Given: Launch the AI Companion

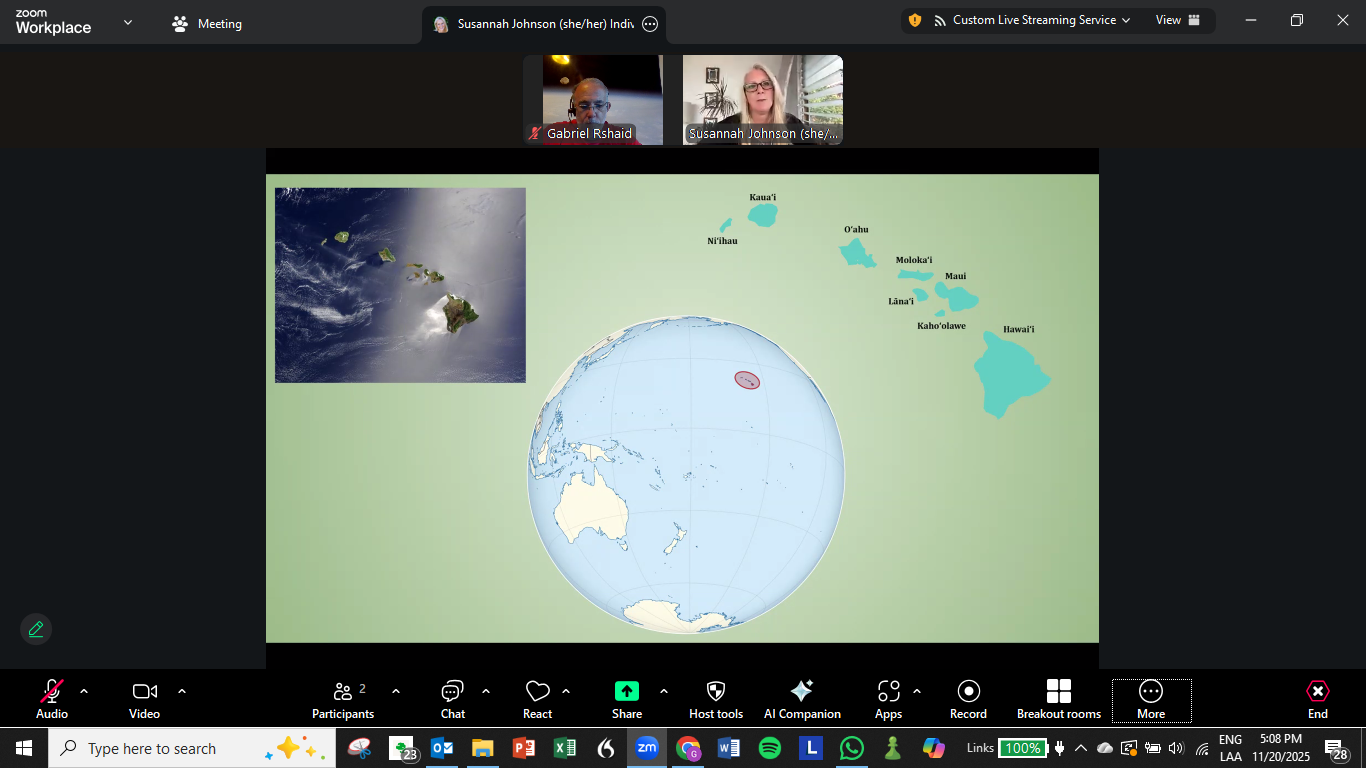Looking at the screenshot, I should 802,699.
